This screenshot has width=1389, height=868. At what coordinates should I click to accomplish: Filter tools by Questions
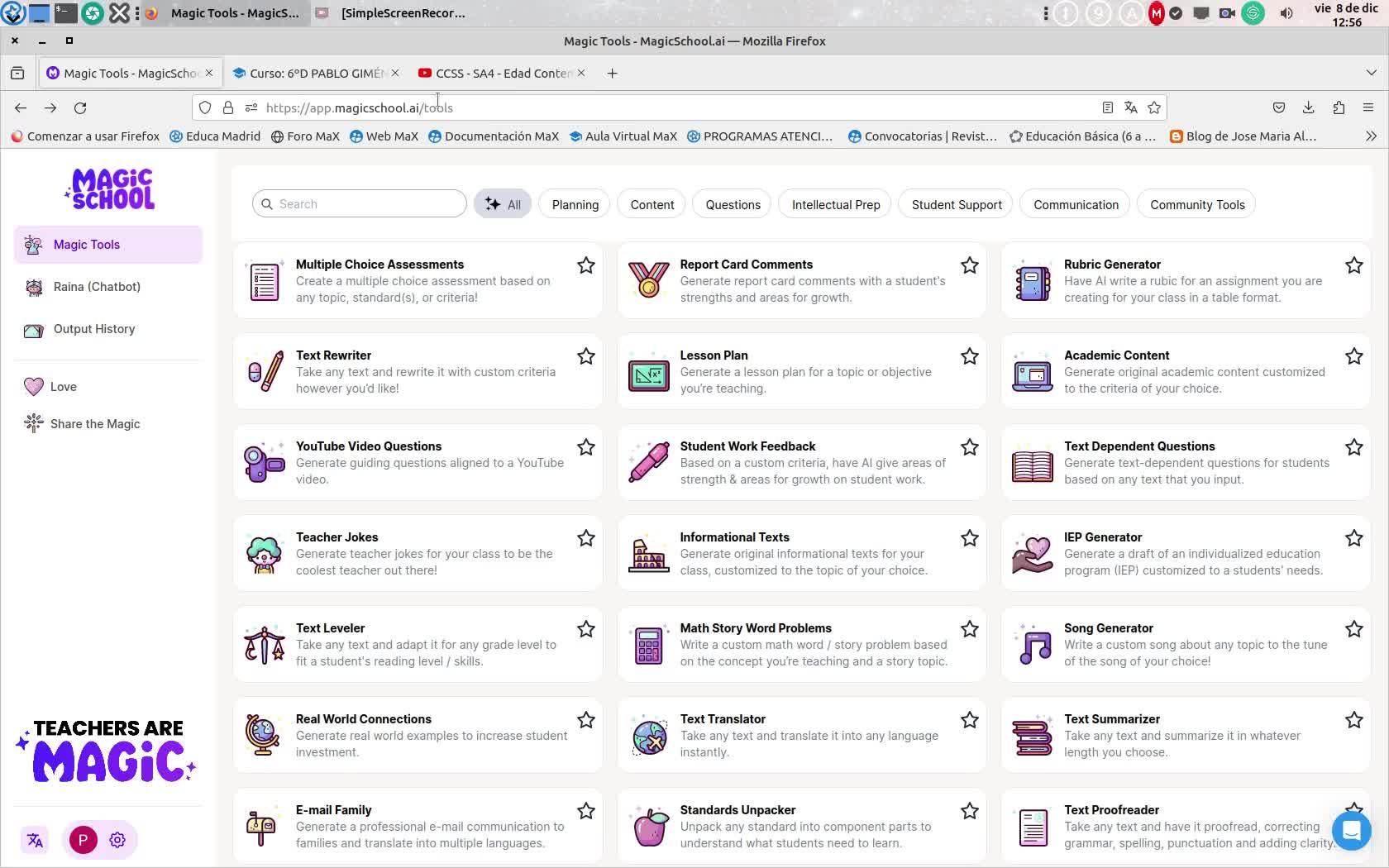(x=733, y=204)
